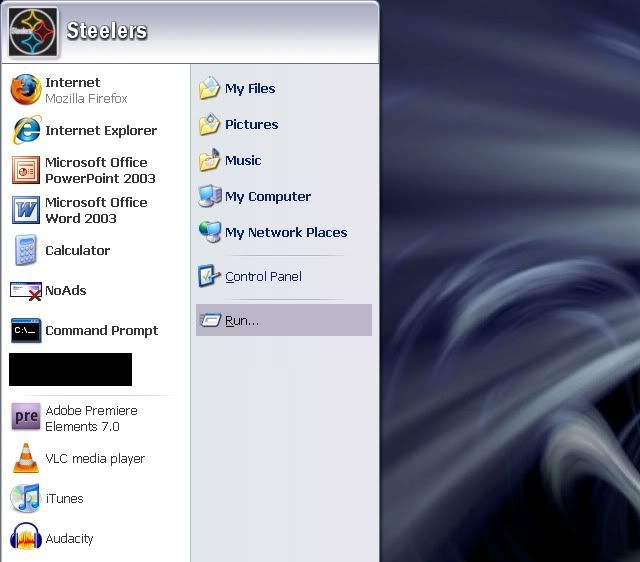Click the highlighted Run... text
Image resolution: width=640 pixels, height=562 pixels.
(x=242, y=321)
